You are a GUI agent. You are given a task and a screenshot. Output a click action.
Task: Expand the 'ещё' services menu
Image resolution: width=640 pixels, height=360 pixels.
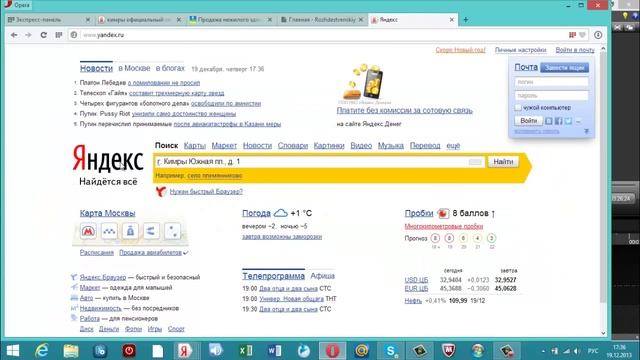click(x=453, y=146)
